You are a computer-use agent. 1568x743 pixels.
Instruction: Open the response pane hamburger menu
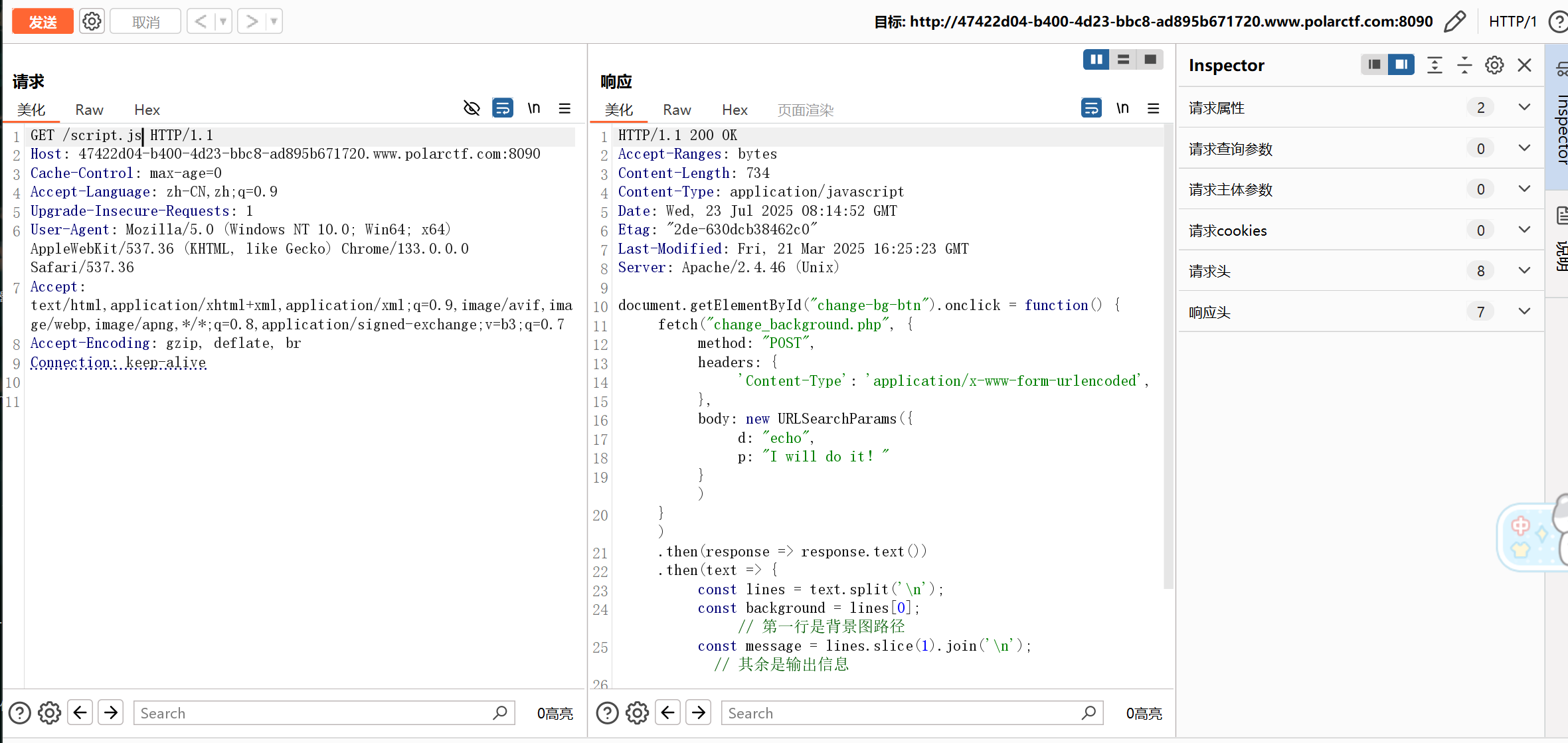[1154, 108]
